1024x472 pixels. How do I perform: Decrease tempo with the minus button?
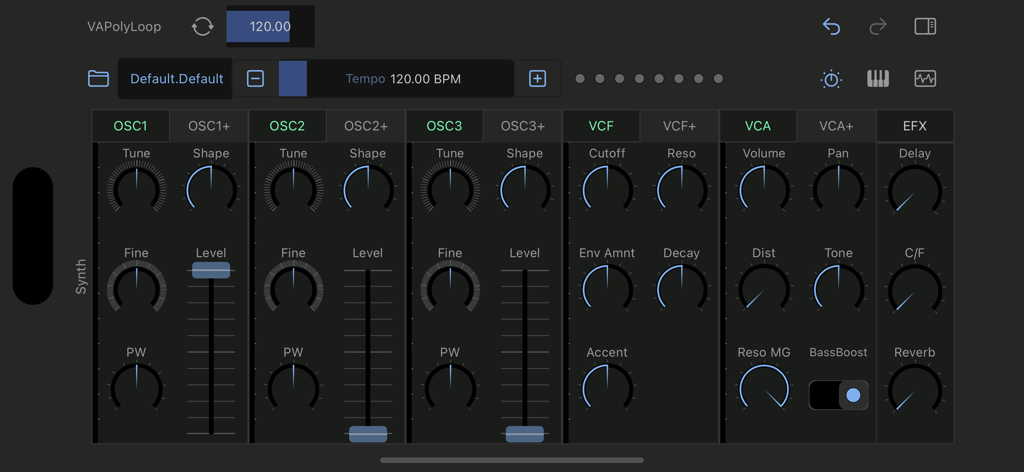click(x=256, y=79)
